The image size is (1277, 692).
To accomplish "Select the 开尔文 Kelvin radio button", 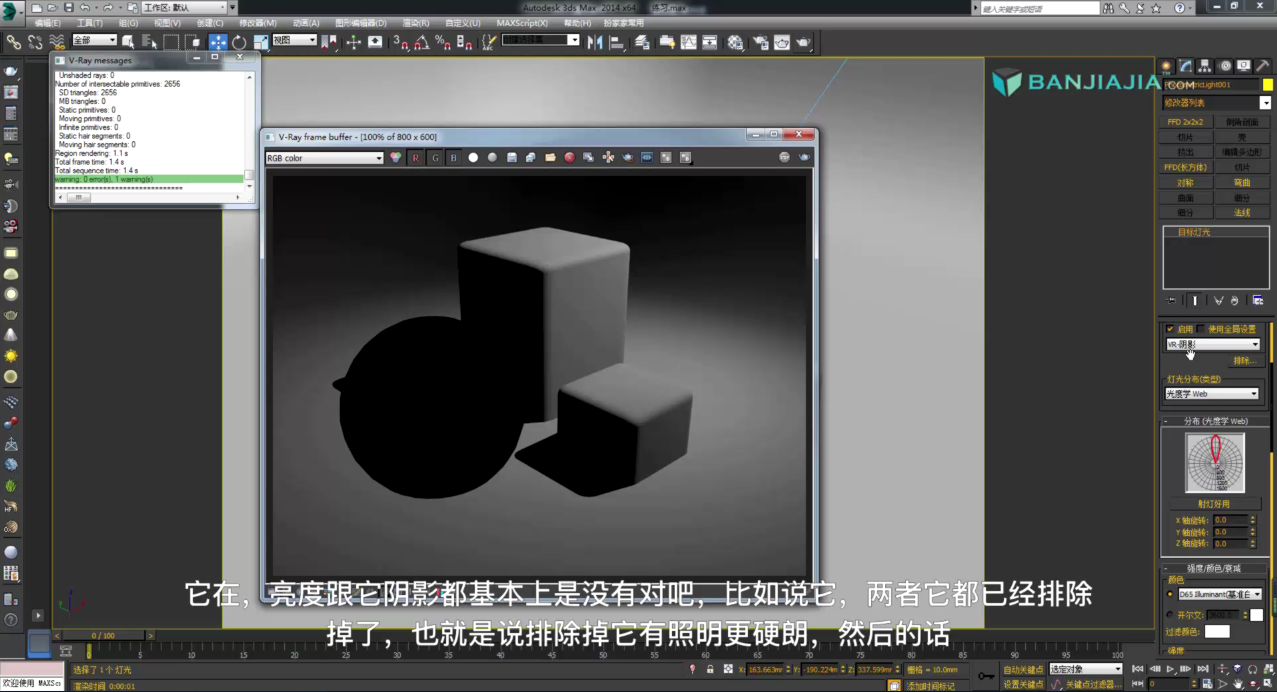I will pyautogui.click(x=1170, y=615).
